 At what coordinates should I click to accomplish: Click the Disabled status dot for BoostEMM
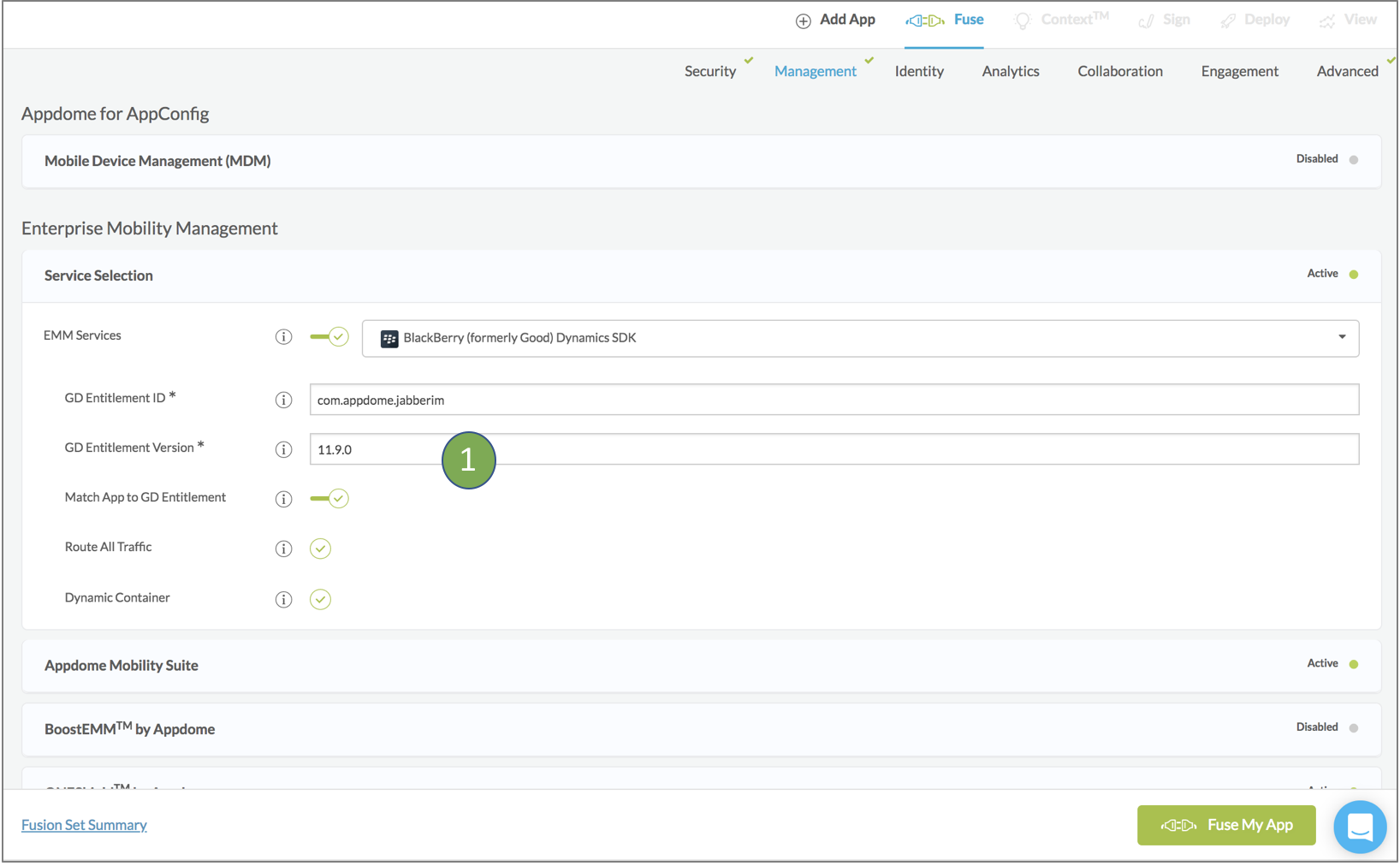point(1354,728)
